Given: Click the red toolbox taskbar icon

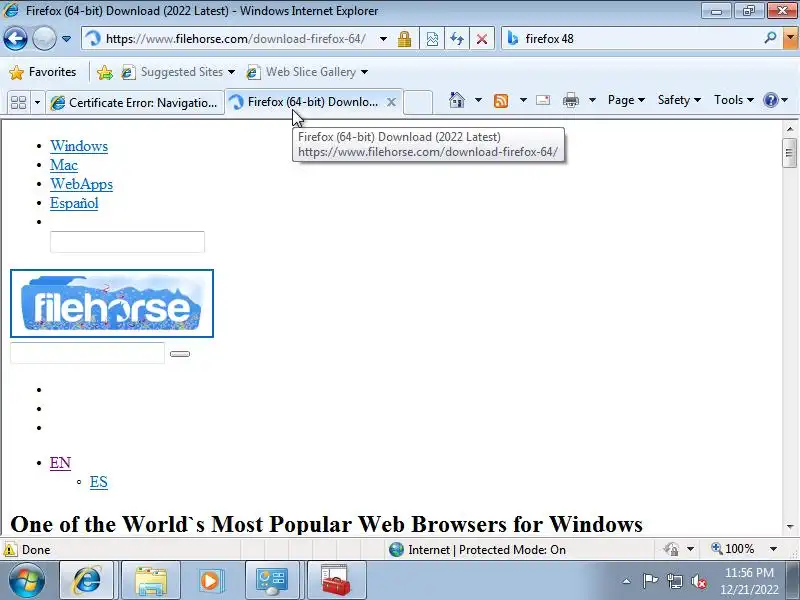Looking at the screenshot, I should (x=336, y=580).
